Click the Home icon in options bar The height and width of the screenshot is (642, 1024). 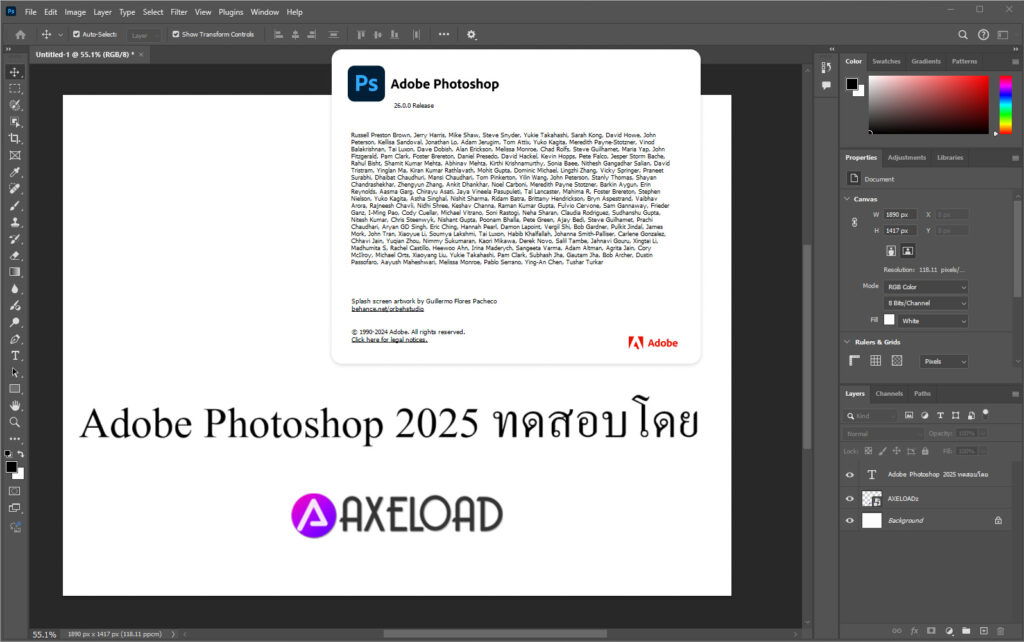coord(20,35)
